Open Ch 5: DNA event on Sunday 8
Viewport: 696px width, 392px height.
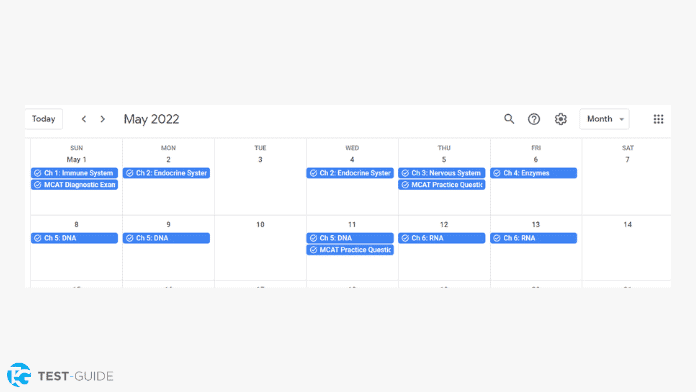(74, 238)
